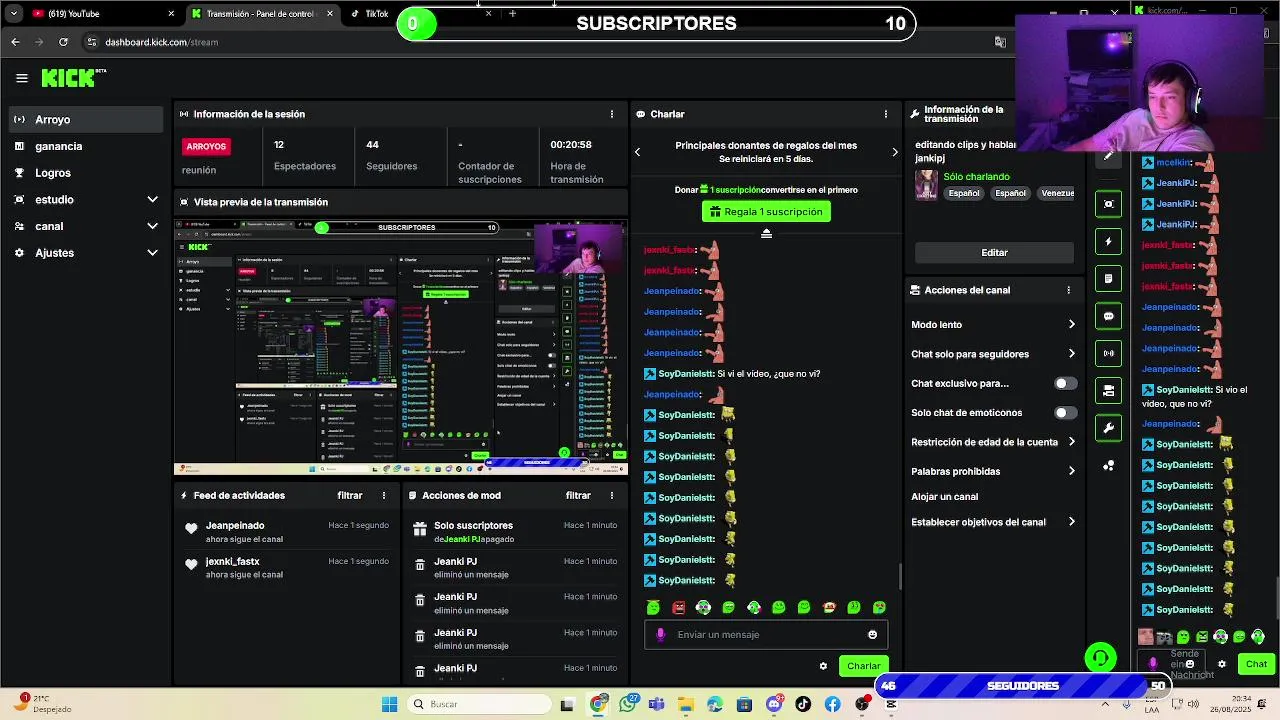Image resolution: width=1280 pixels, height=720 pixels.
Task: Select Arroyo in the sidebar
Action: click(85, 119)
